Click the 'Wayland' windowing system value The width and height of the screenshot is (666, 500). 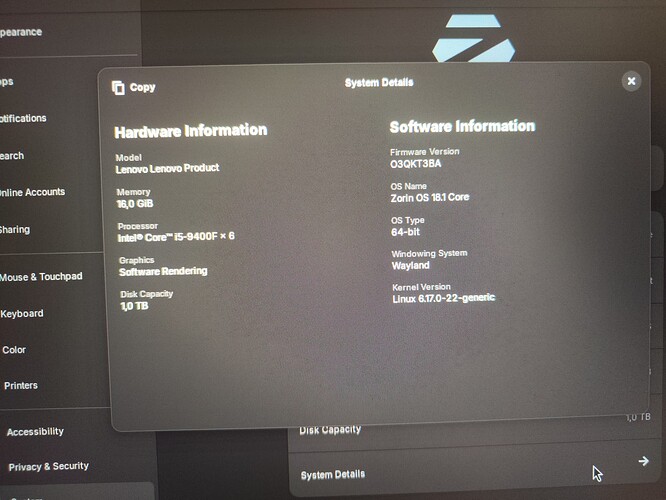(410, 266)
